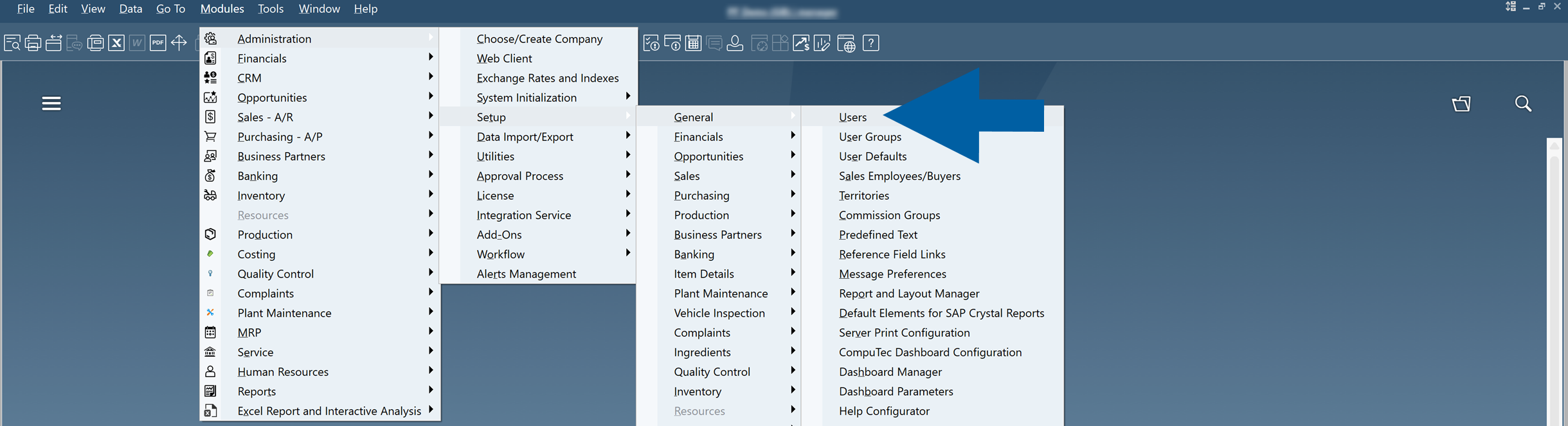The image size is (1568, 426).
Task: Open the Plant Maintenance module entry
Action: tap(284, 313)
